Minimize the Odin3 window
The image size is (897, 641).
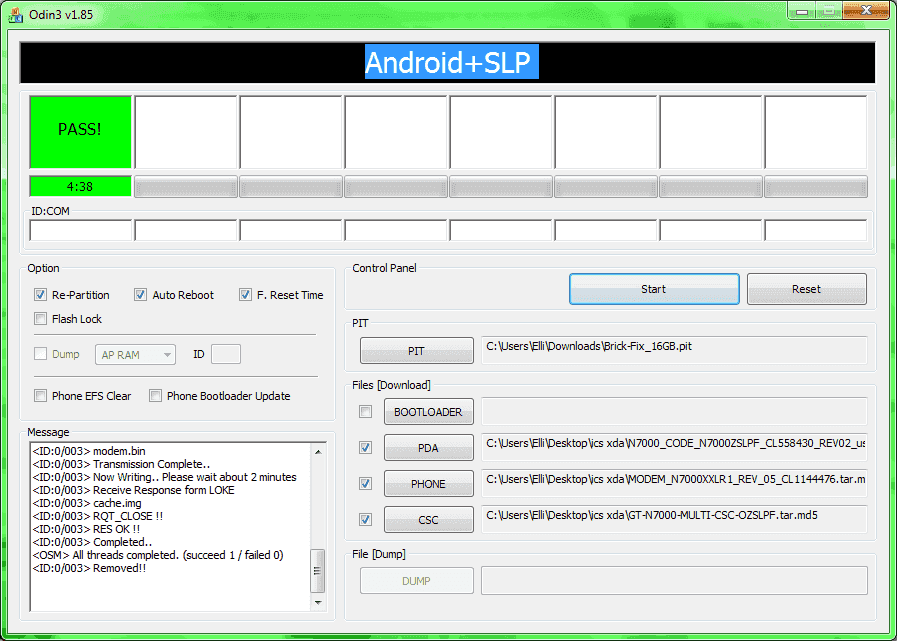point(802,10)
